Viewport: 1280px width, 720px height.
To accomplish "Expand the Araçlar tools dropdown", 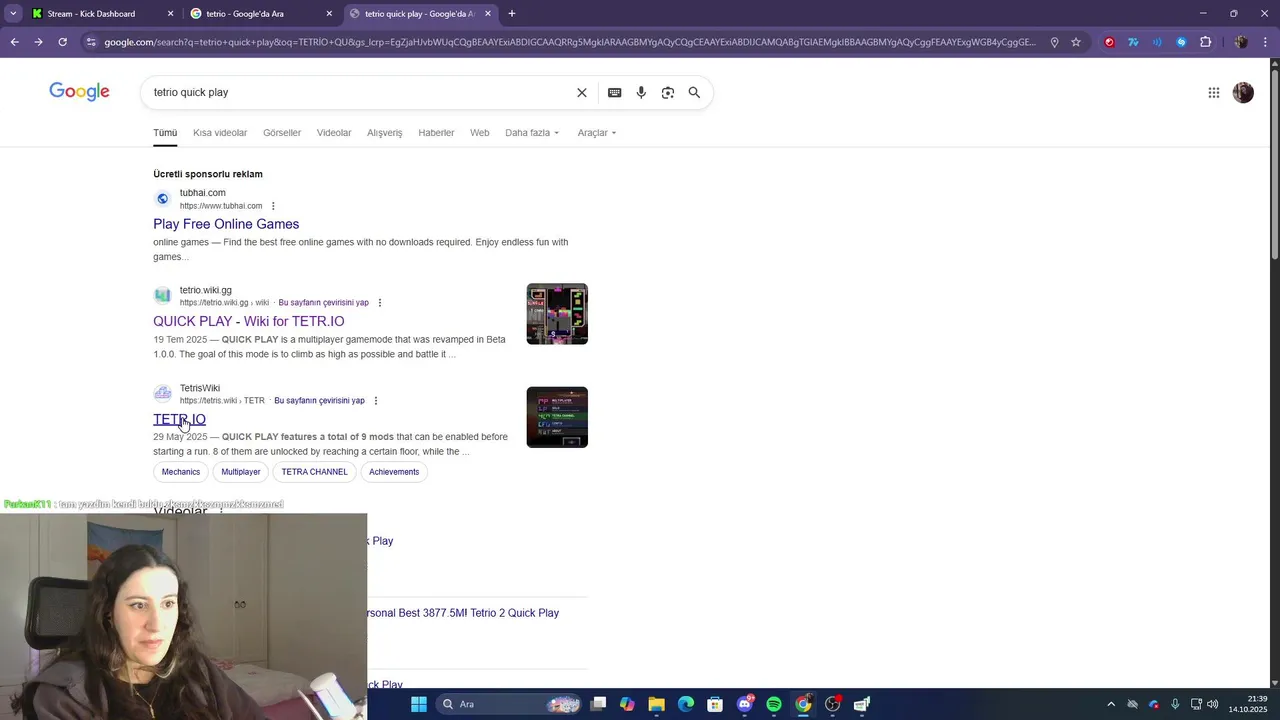I will 597,133.
